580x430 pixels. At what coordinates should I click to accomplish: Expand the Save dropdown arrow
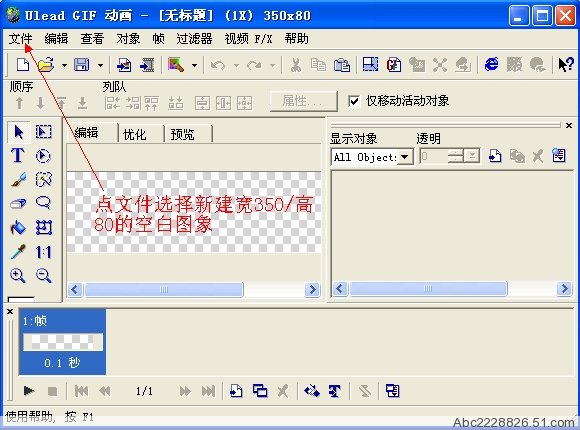coord(100,65)
